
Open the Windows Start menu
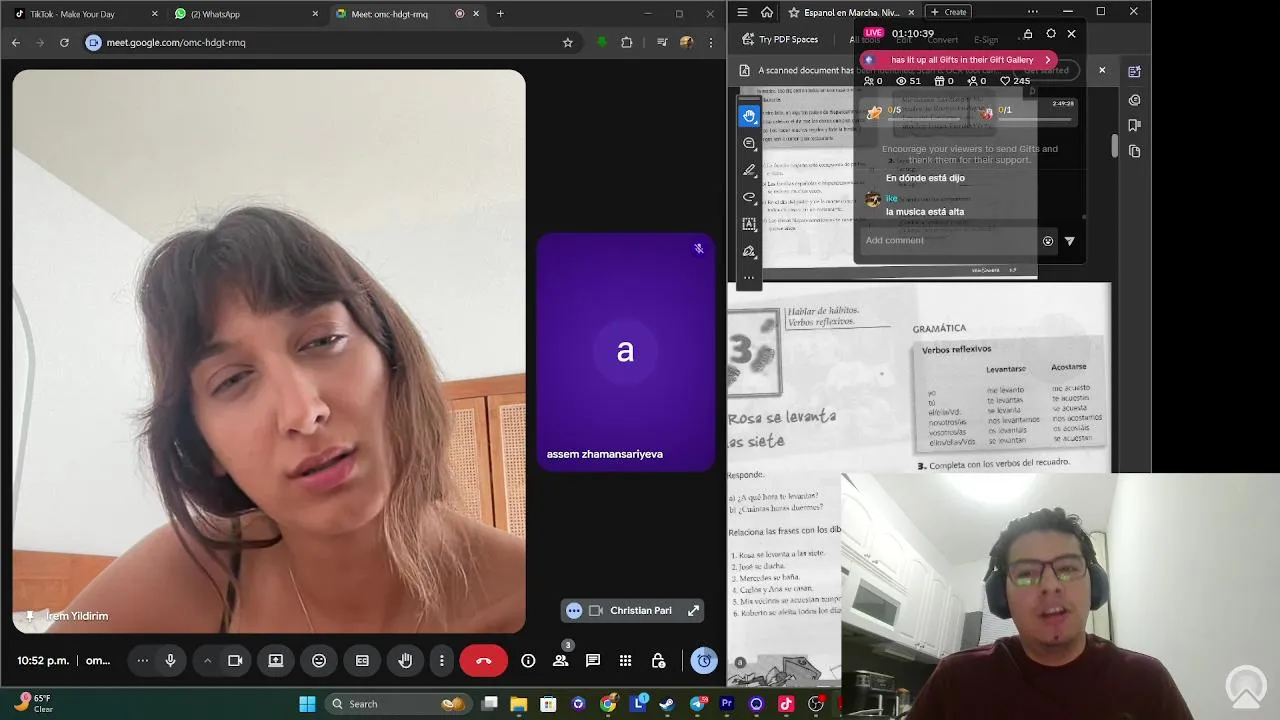coord(307,704)
